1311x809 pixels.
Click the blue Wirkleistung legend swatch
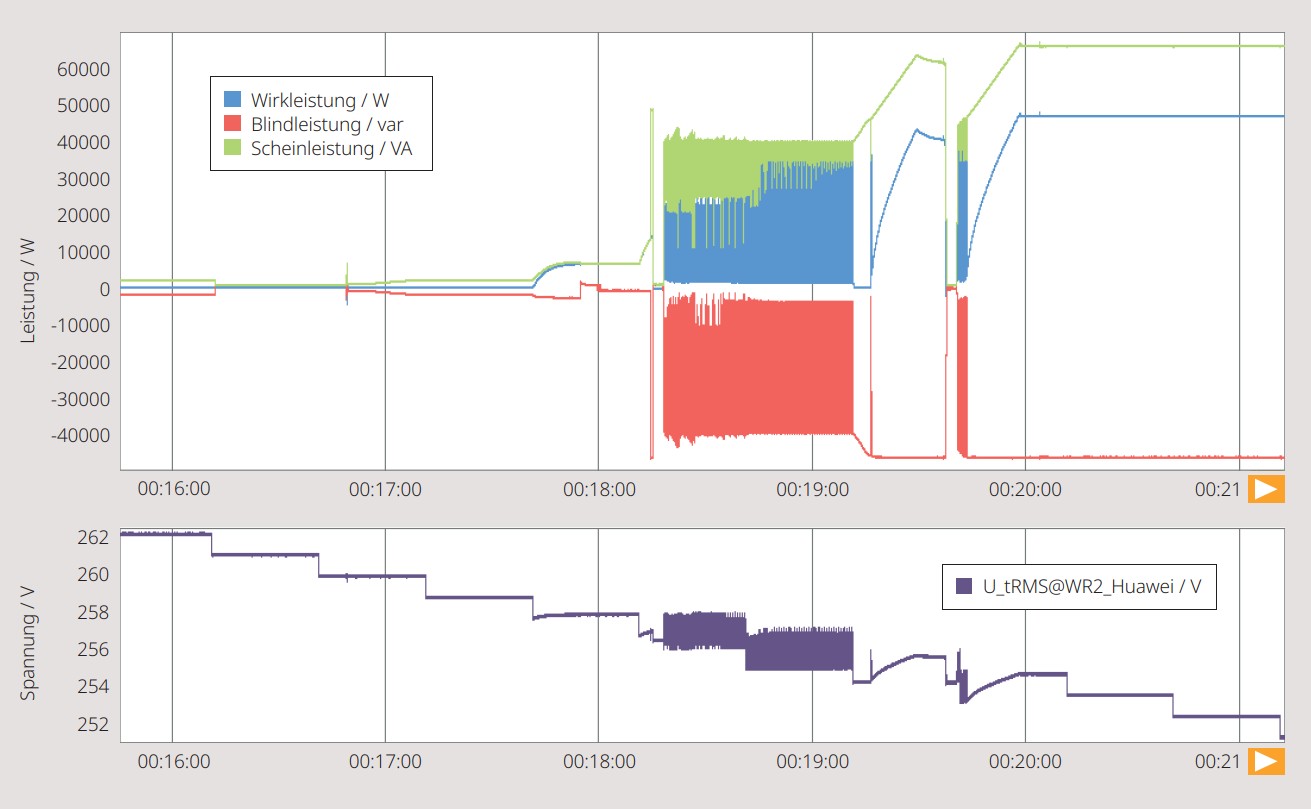tap(232, 100)
